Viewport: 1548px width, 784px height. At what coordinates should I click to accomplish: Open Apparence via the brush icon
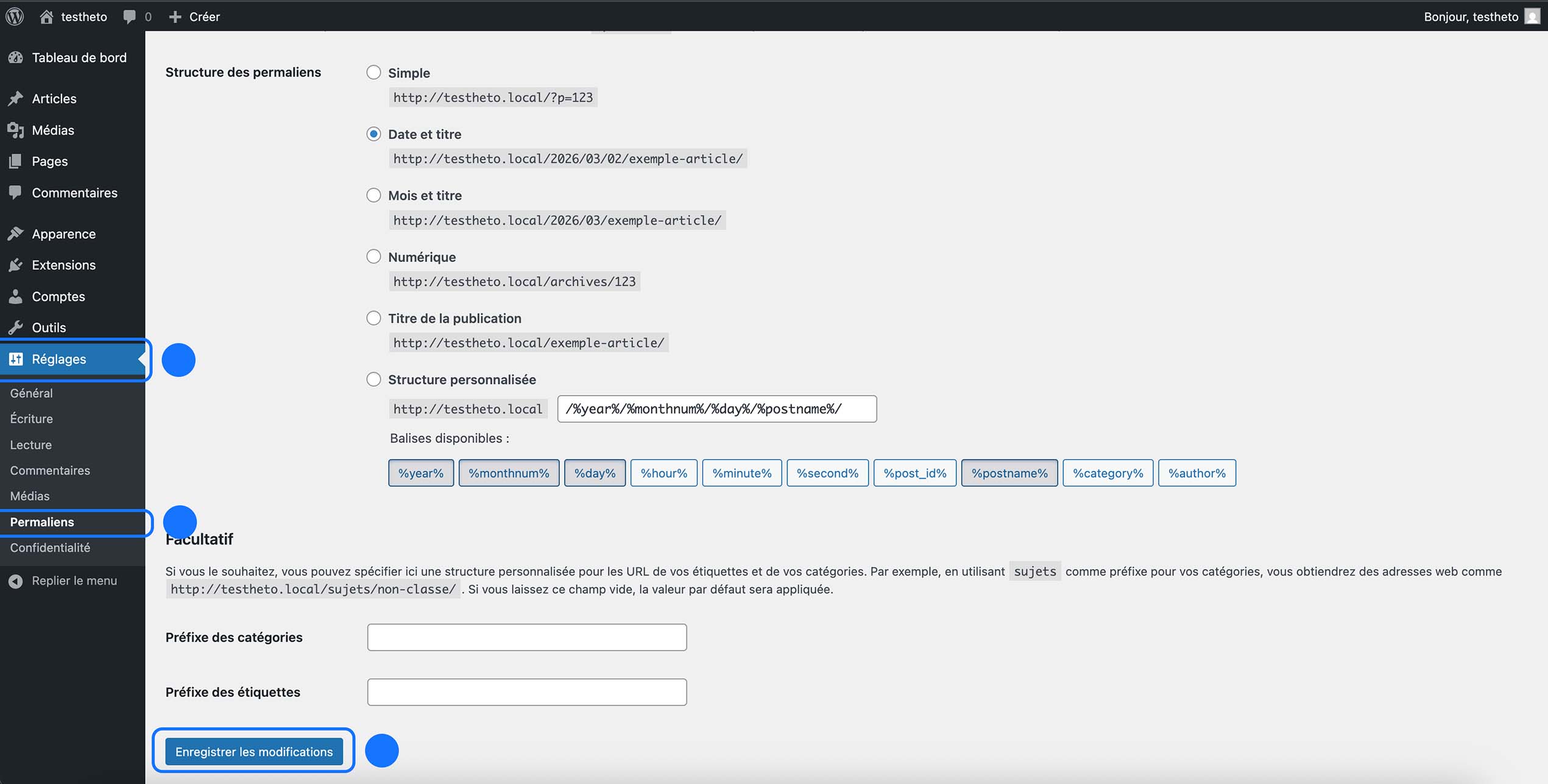(x=16, y=233)
